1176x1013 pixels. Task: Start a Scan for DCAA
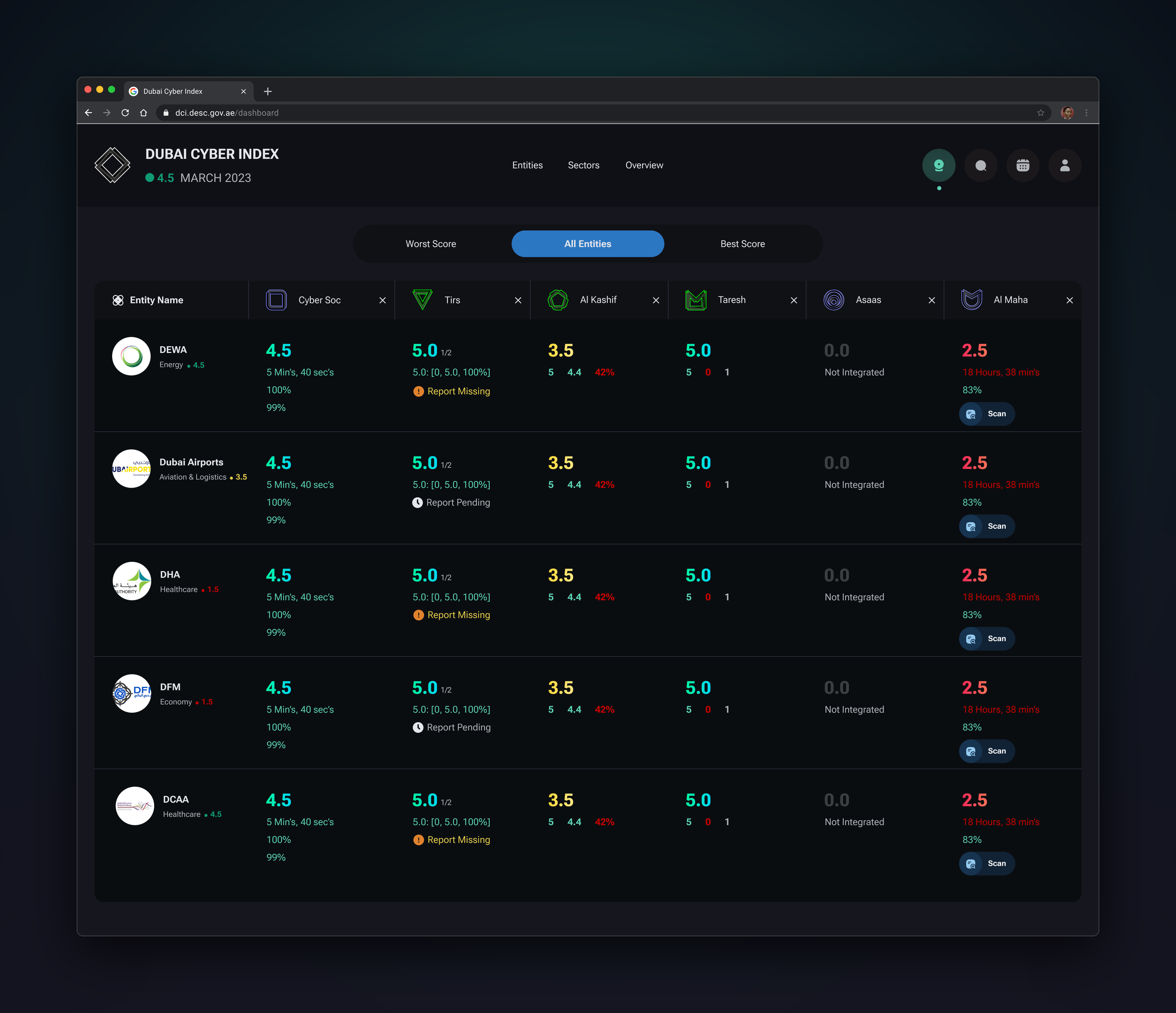pos(987,863)
